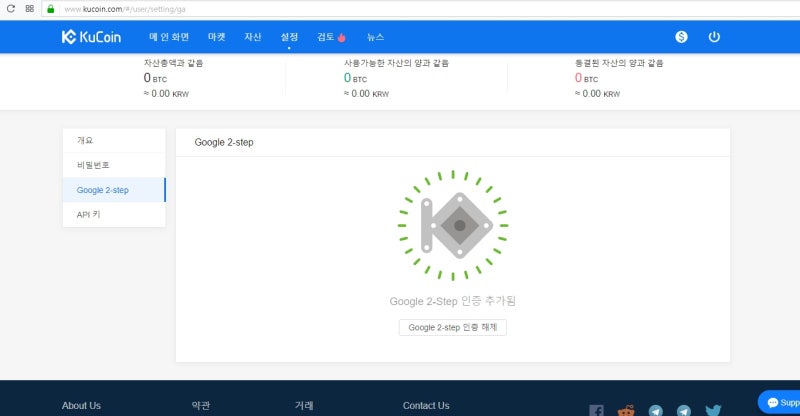Screen dimensions: 800x416
Task: Open the Reddit footer icon
Action: 626,410
